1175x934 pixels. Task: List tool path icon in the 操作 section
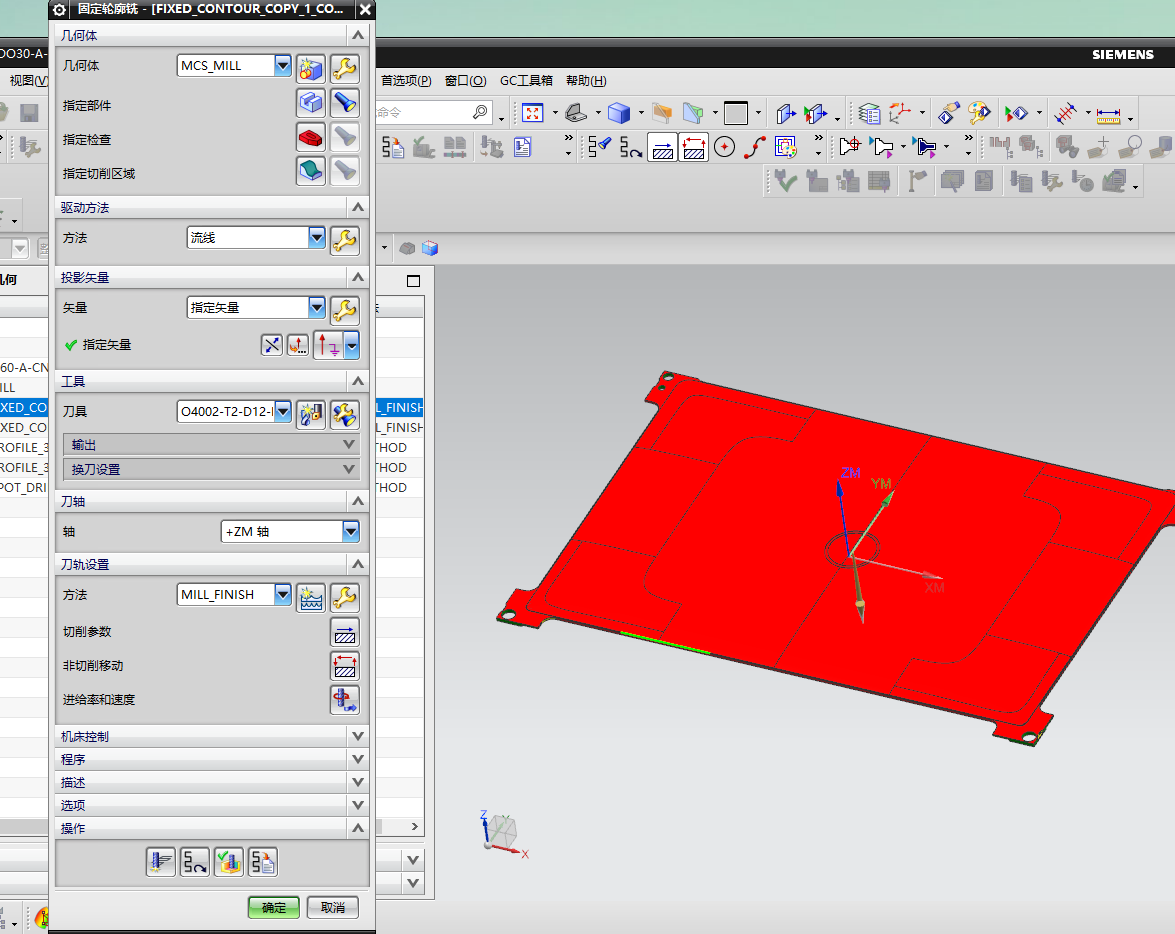(x=263, y=862)
